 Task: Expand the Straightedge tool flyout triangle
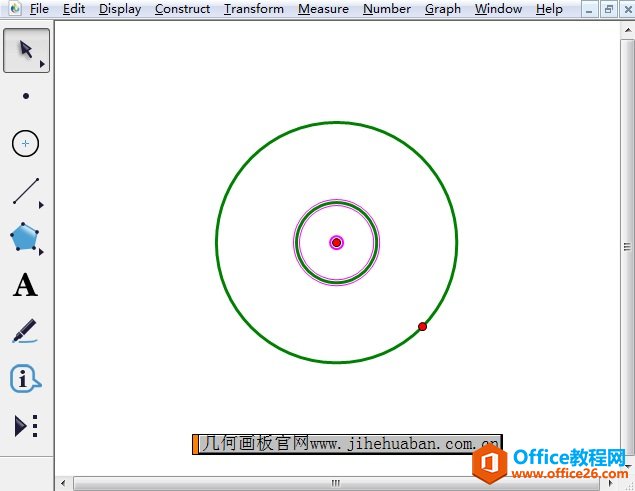(41, 205)
